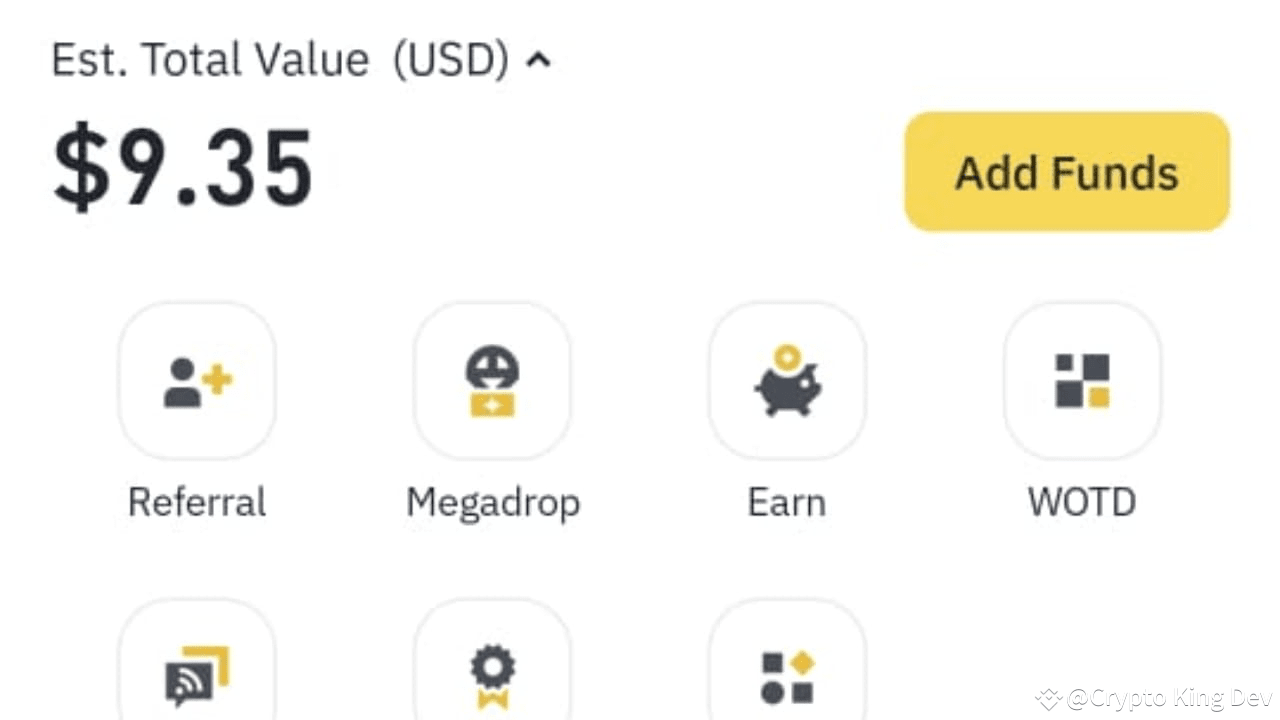This screenshot has height=720, width=1280.
Task: Select the Megadrop text label
Action: tap(493, 503)
